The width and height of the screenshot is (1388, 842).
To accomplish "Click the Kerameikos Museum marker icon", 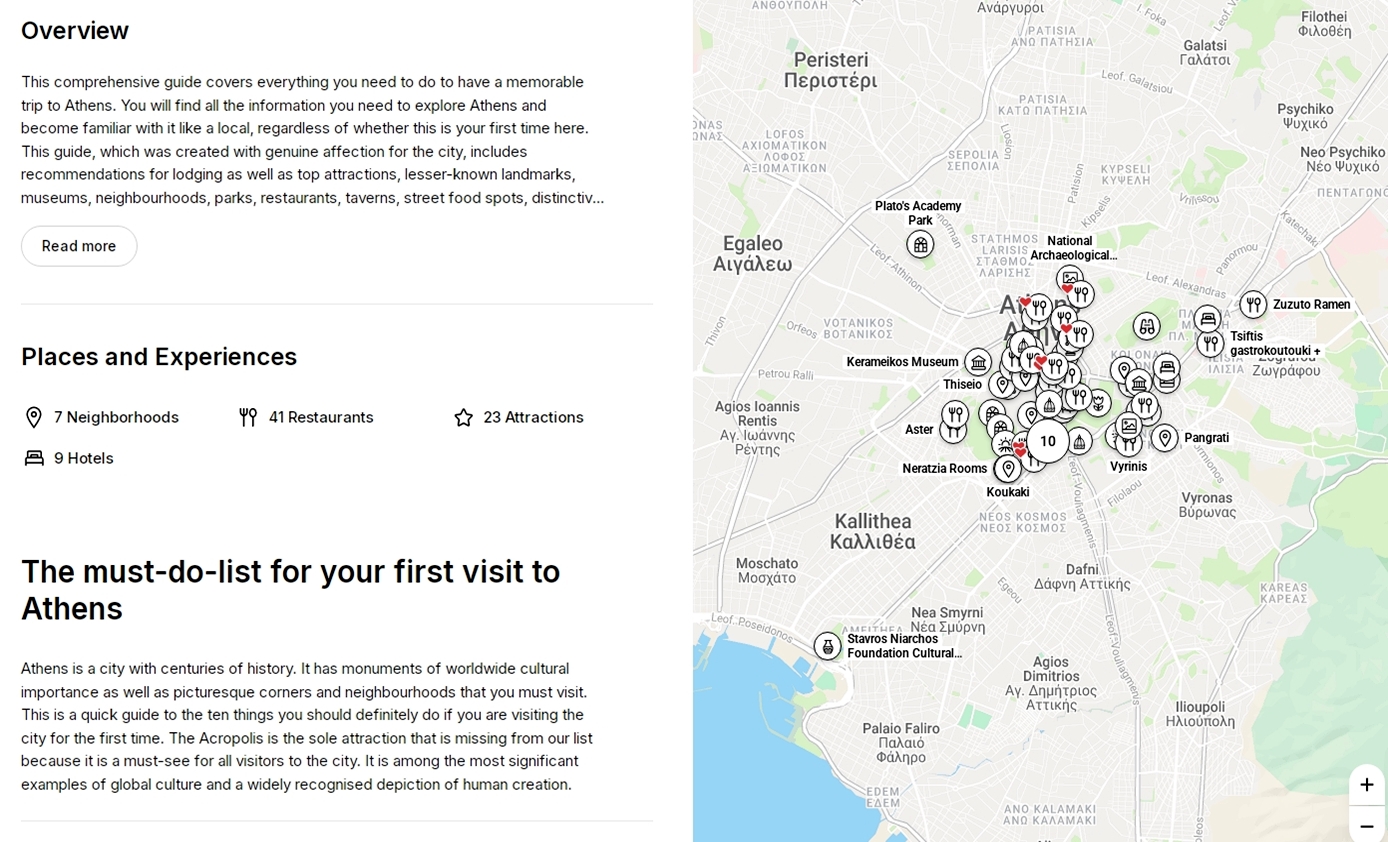I will pyautogui.click(x=979, y=362).
